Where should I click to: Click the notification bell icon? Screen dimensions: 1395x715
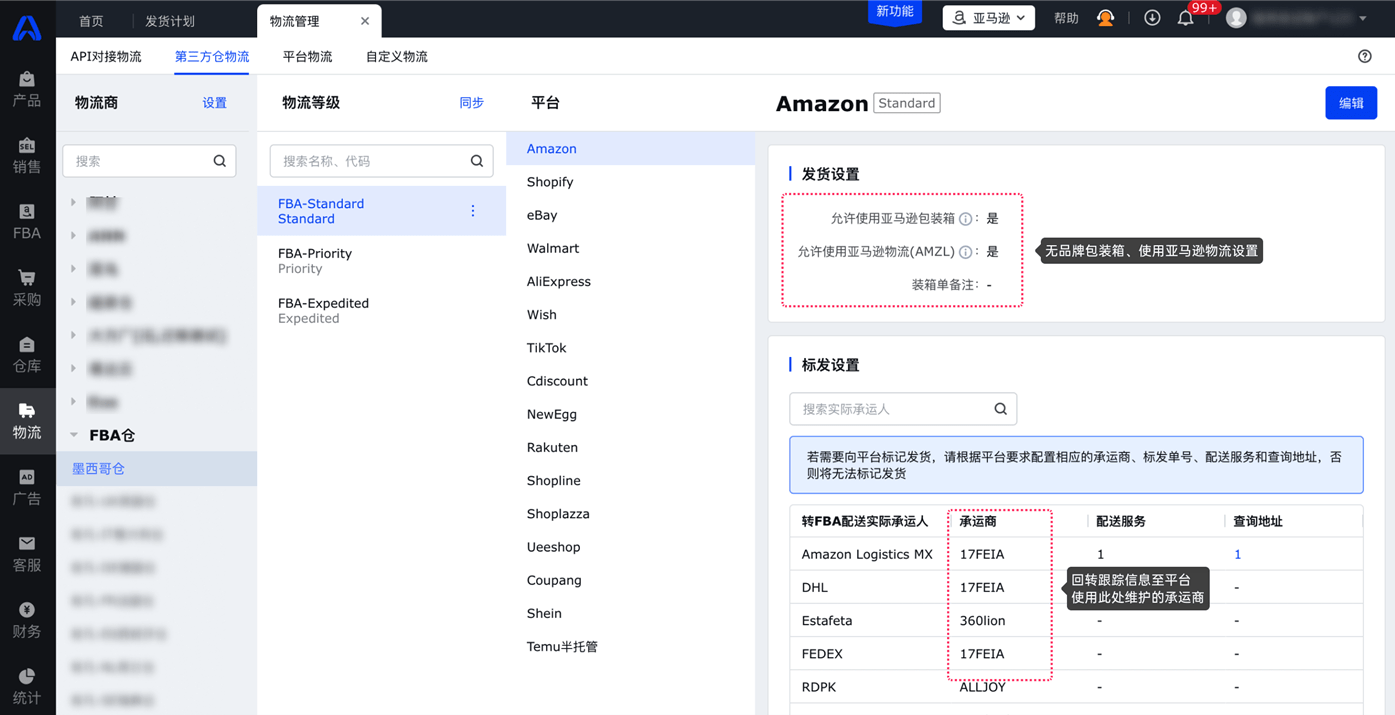(1185, 18)
